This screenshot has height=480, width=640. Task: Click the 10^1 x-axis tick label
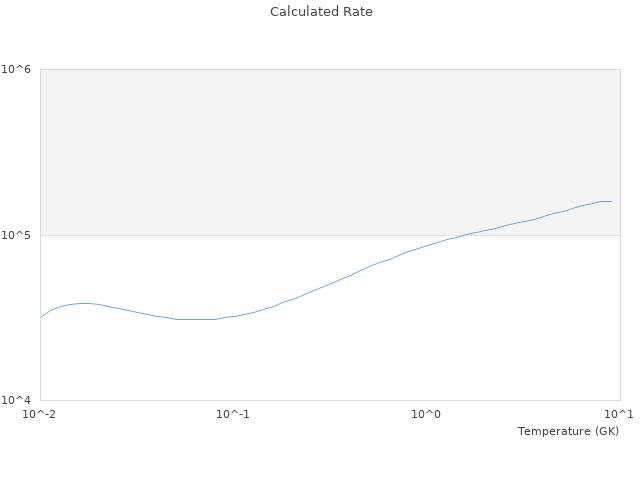point(619,414)
